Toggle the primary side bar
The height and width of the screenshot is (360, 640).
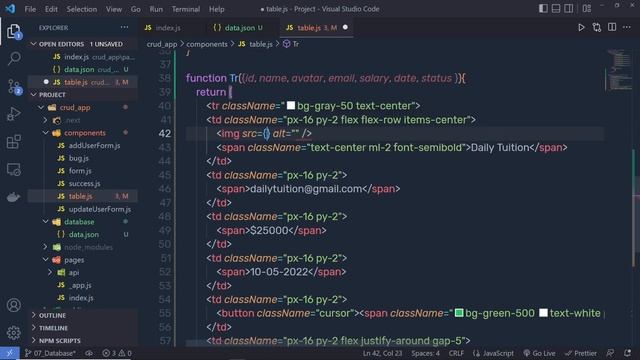(543, 9)
